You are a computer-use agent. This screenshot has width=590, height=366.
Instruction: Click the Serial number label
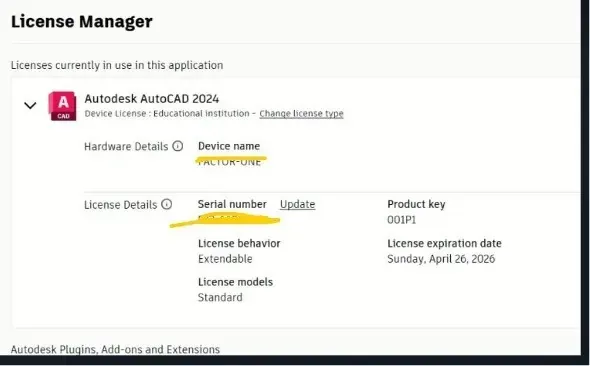click(x=232, y=204)
